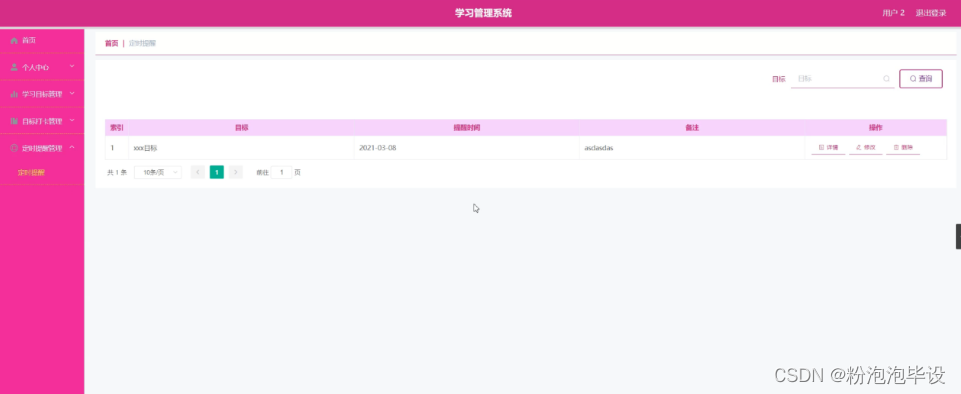Click 删除 for the xxx目标 row
The height and width of the screenshot is (394, 961).
(x=903, y=148)
